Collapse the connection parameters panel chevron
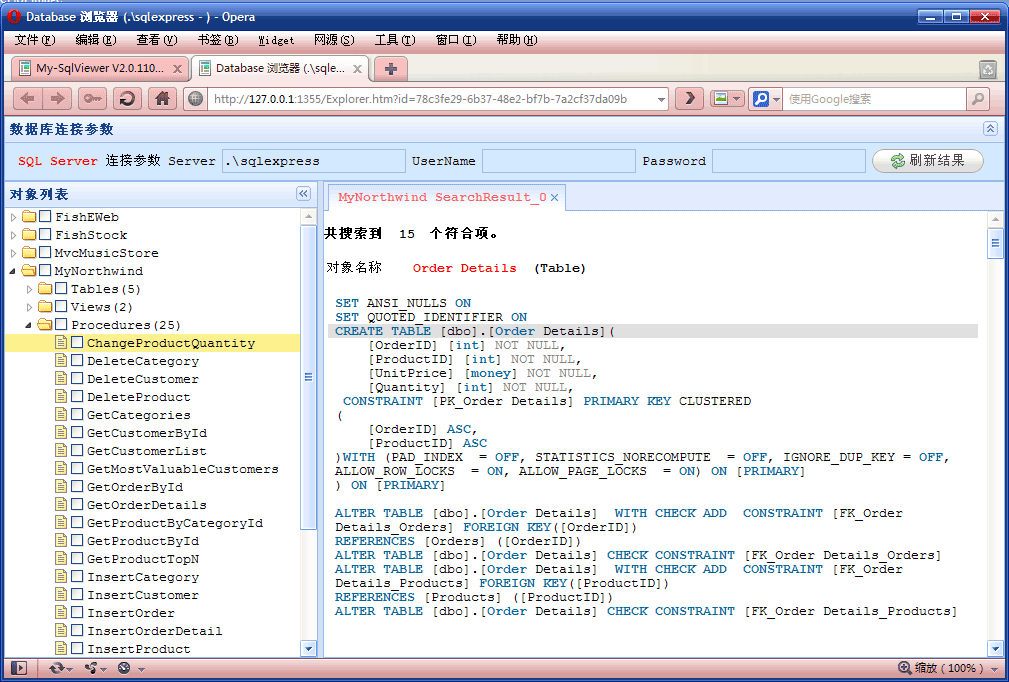This screenshot has width=1009, height=682. click(990, 129)
